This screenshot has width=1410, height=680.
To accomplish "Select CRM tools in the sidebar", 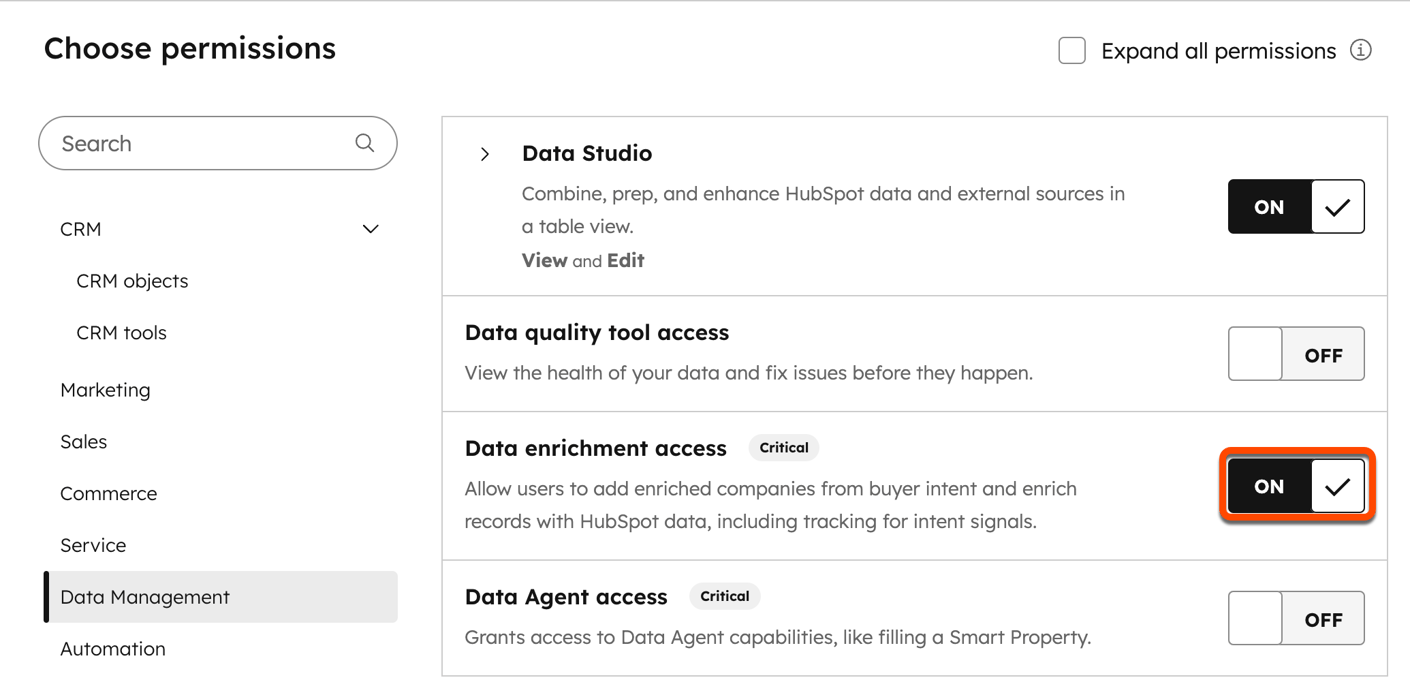I will click(x=121, y=332).
